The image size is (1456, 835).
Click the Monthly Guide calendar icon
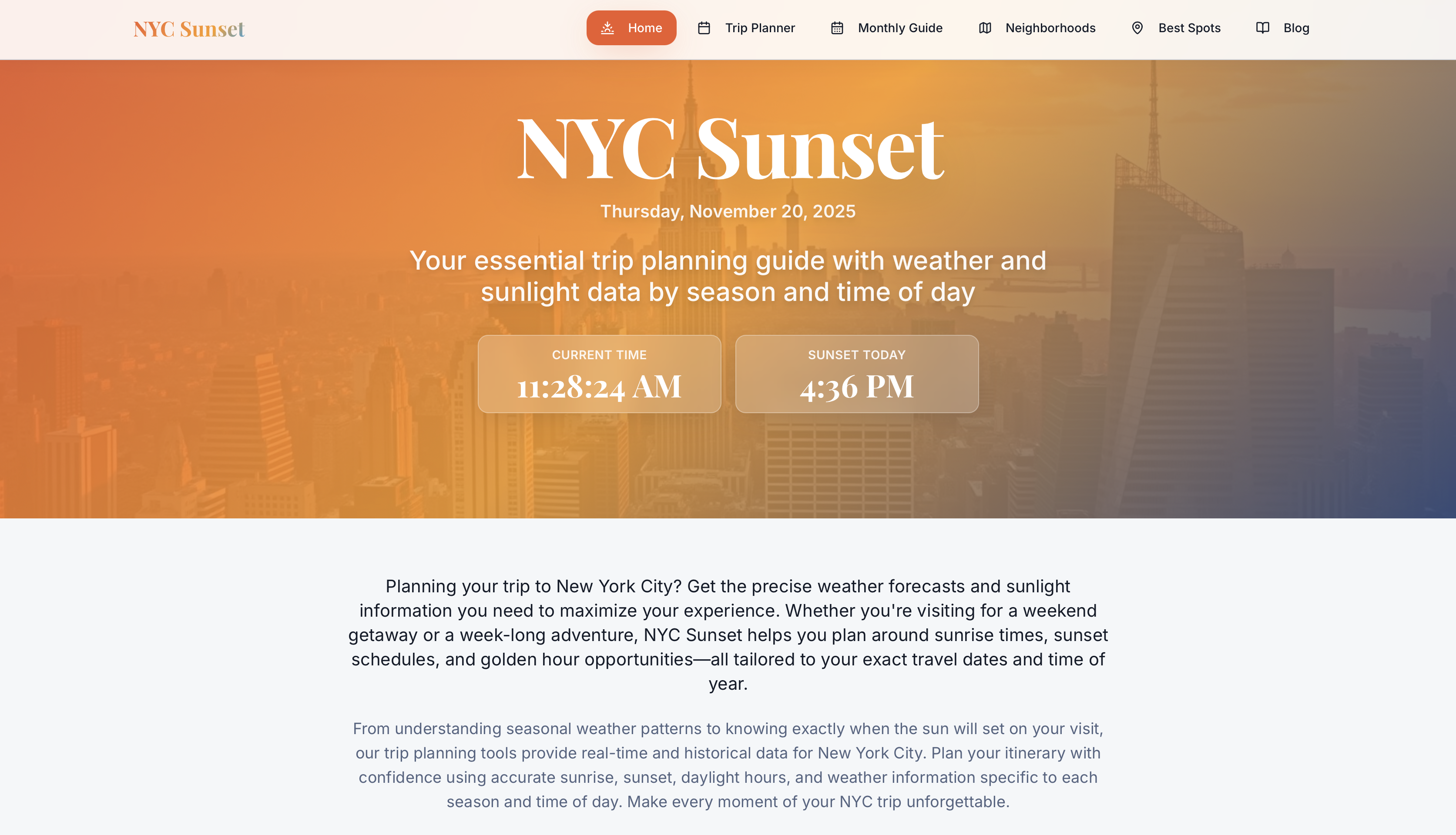[836, 27]
